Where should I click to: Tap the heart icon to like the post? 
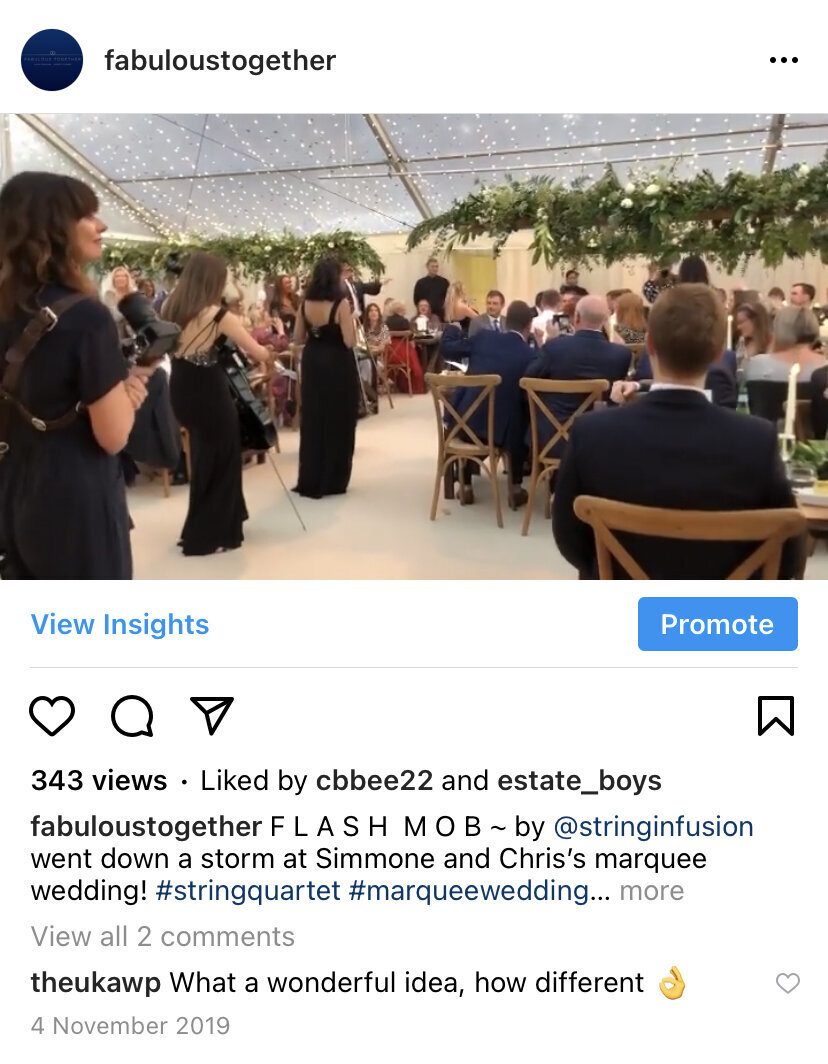52,716
